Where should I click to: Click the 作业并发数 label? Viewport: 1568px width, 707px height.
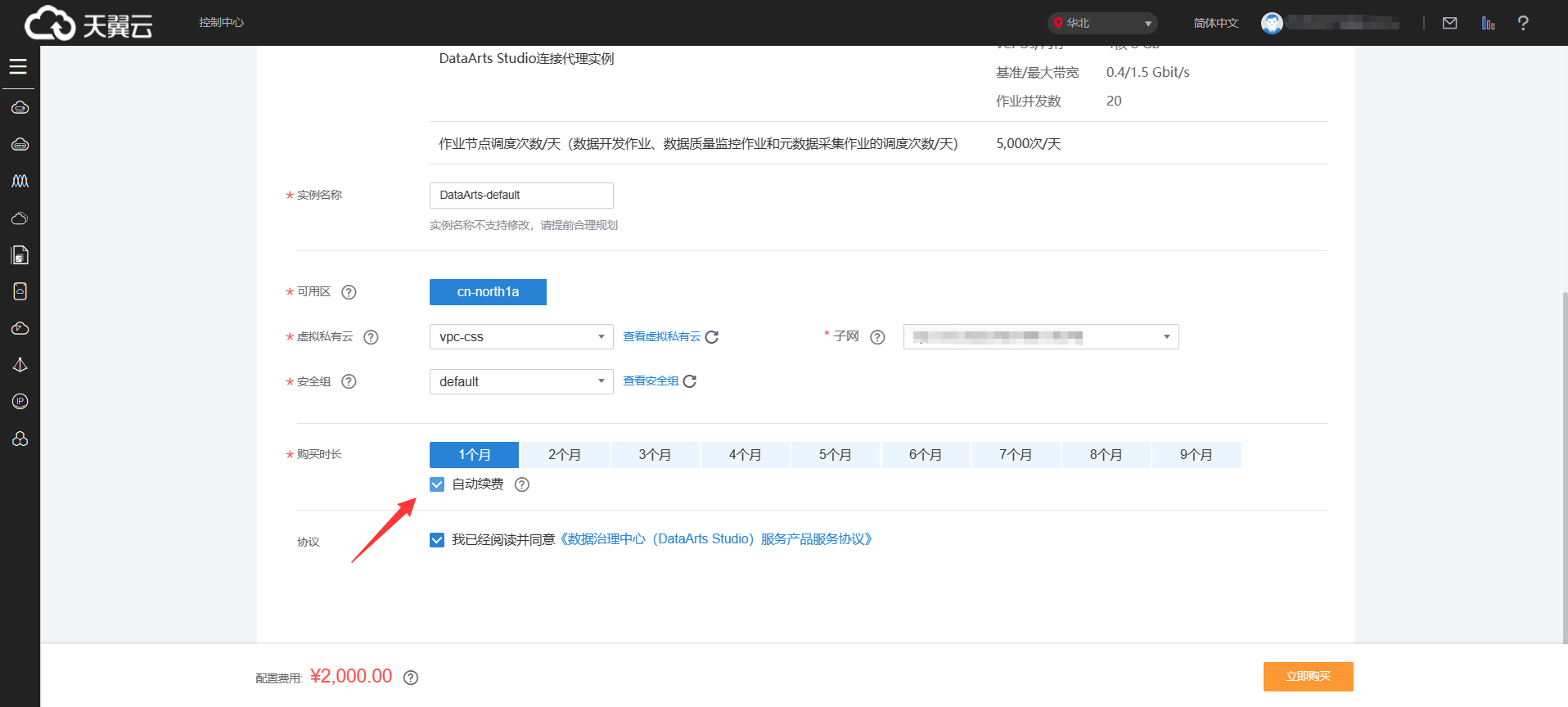(1028, 101)
